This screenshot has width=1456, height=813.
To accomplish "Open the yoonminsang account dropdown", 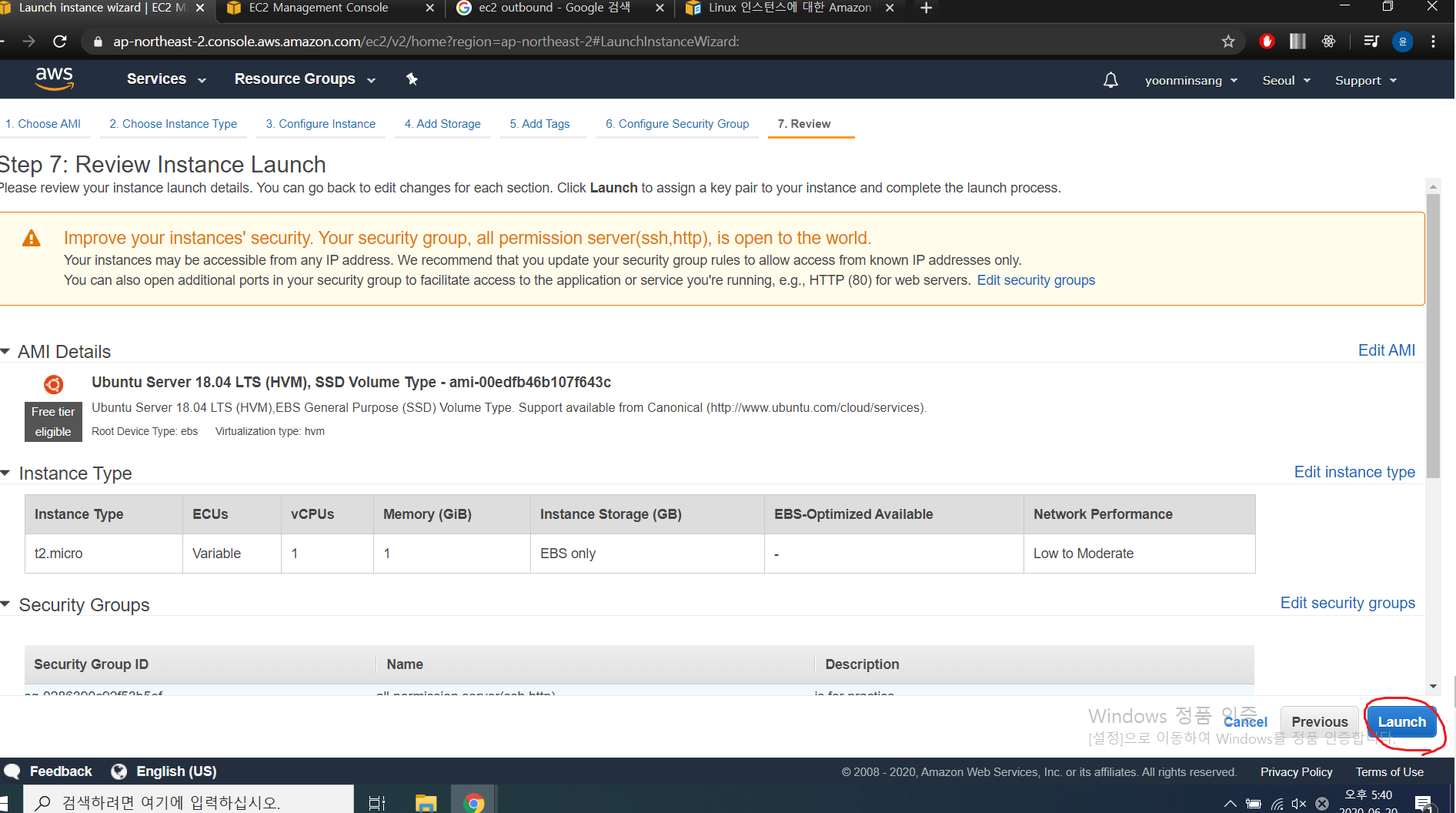I will click(1191, 80).
